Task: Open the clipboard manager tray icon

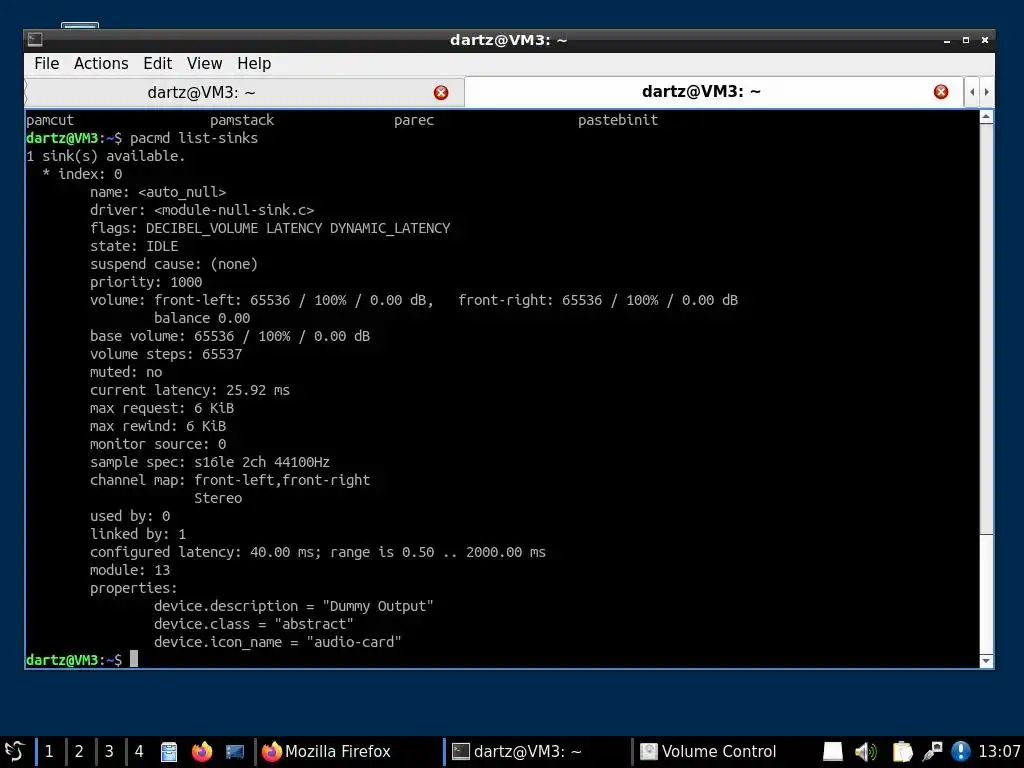Action: (902, 752)
